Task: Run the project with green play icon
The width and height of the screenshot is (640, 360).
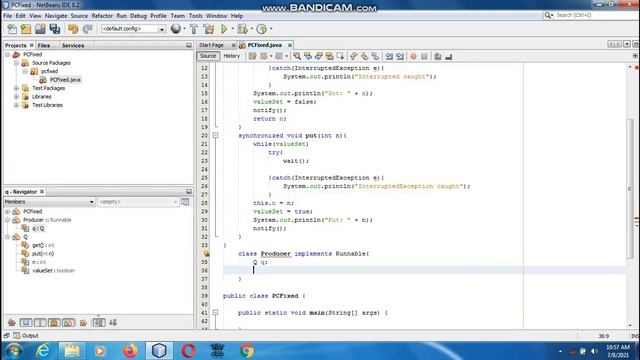Action: (224, 29)
